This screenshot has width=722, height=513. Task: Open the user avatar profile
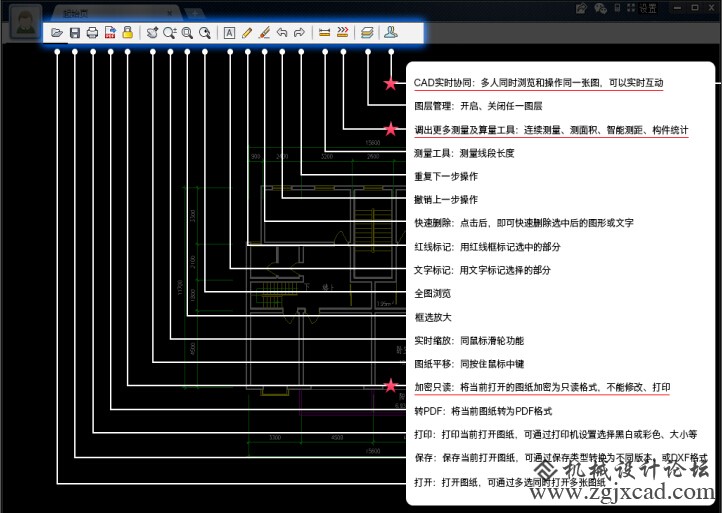tap(26, 22)
